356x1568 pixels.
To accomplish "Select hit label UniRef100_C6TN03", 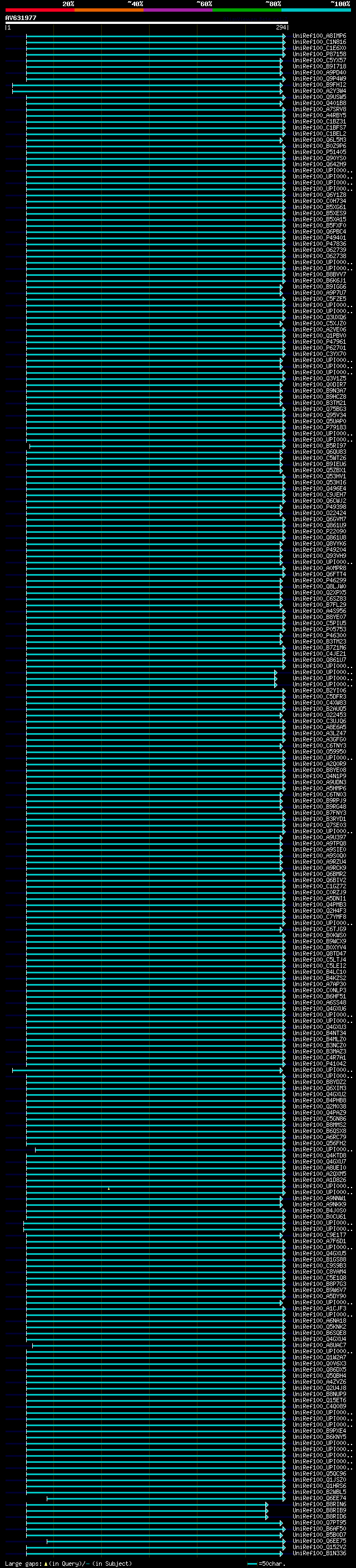I will pos(319,794).
